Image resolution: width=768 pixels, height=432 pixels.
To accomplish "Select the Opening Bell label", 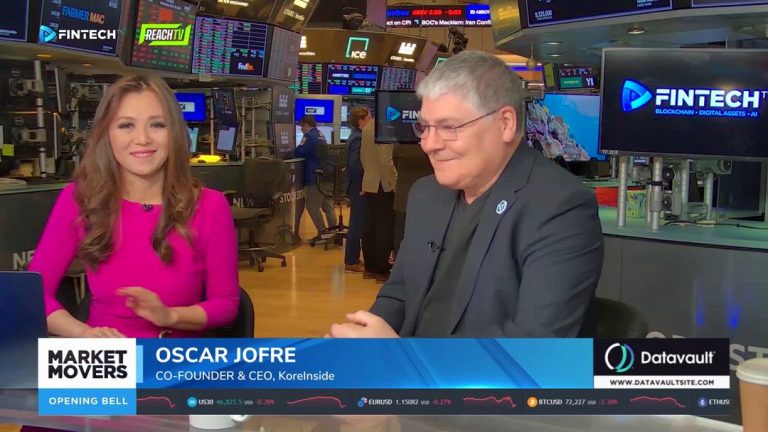I will pyautogui.click(x=87, y=402).
